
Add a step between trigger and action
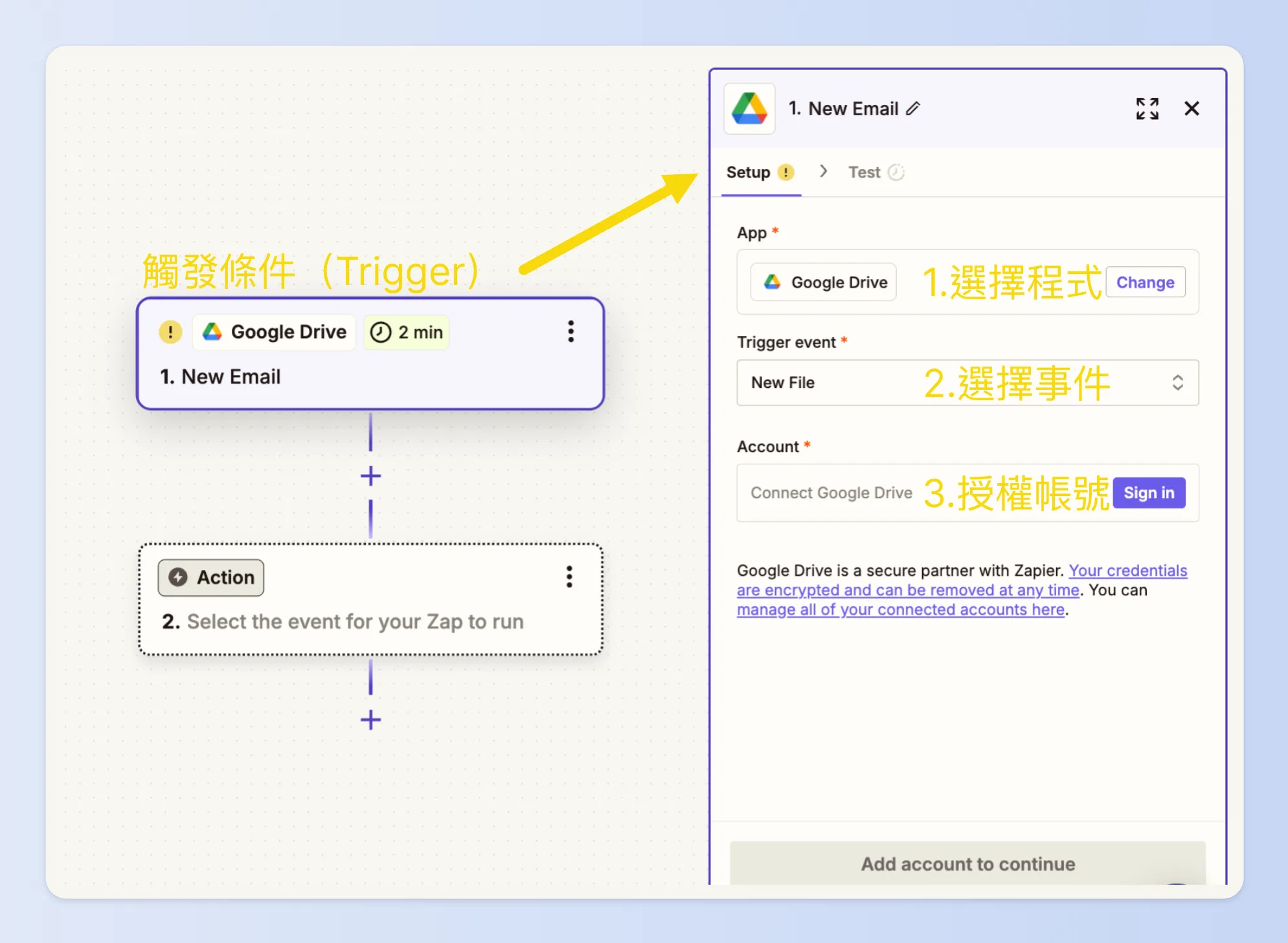pyautogui.click(x=370, y=476)
